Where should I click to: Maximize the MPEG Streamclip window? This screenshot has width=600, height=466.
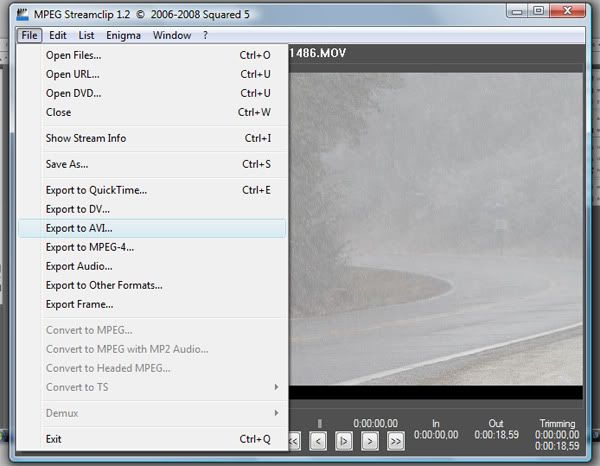coord(538,11)
